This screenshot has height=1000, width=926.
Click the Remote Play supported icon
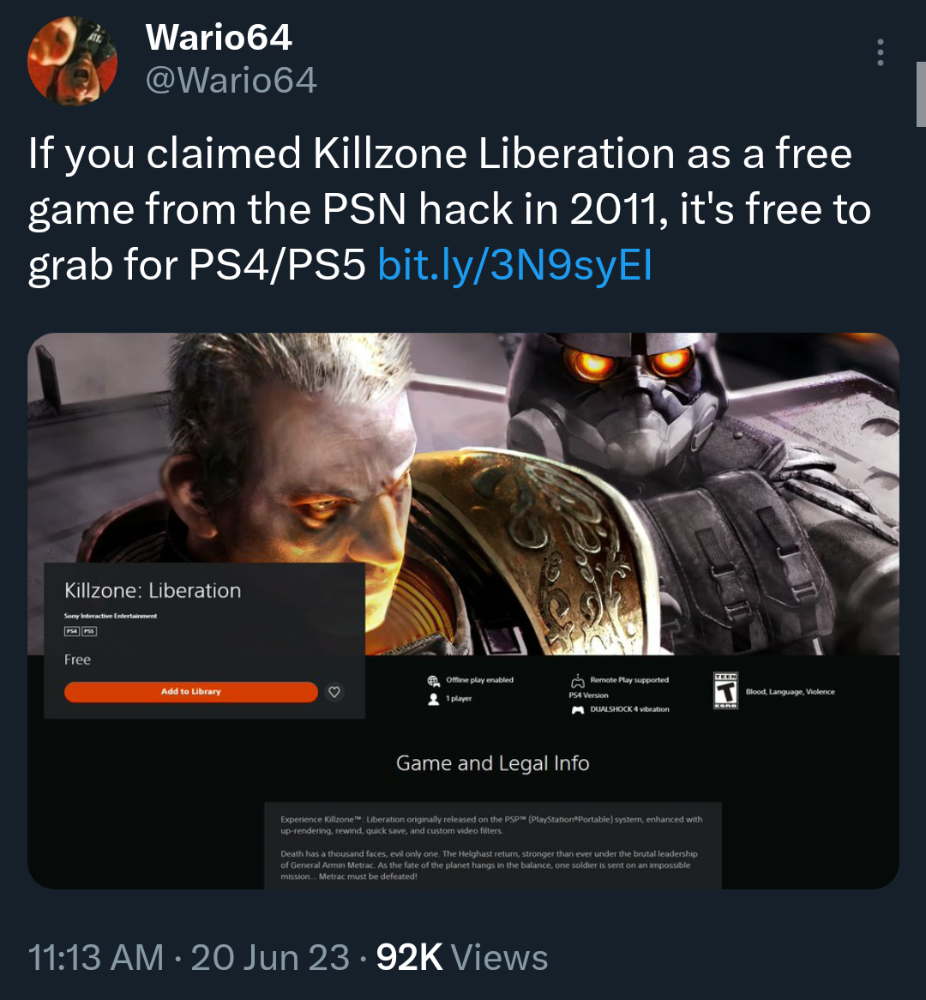[577, 680]
